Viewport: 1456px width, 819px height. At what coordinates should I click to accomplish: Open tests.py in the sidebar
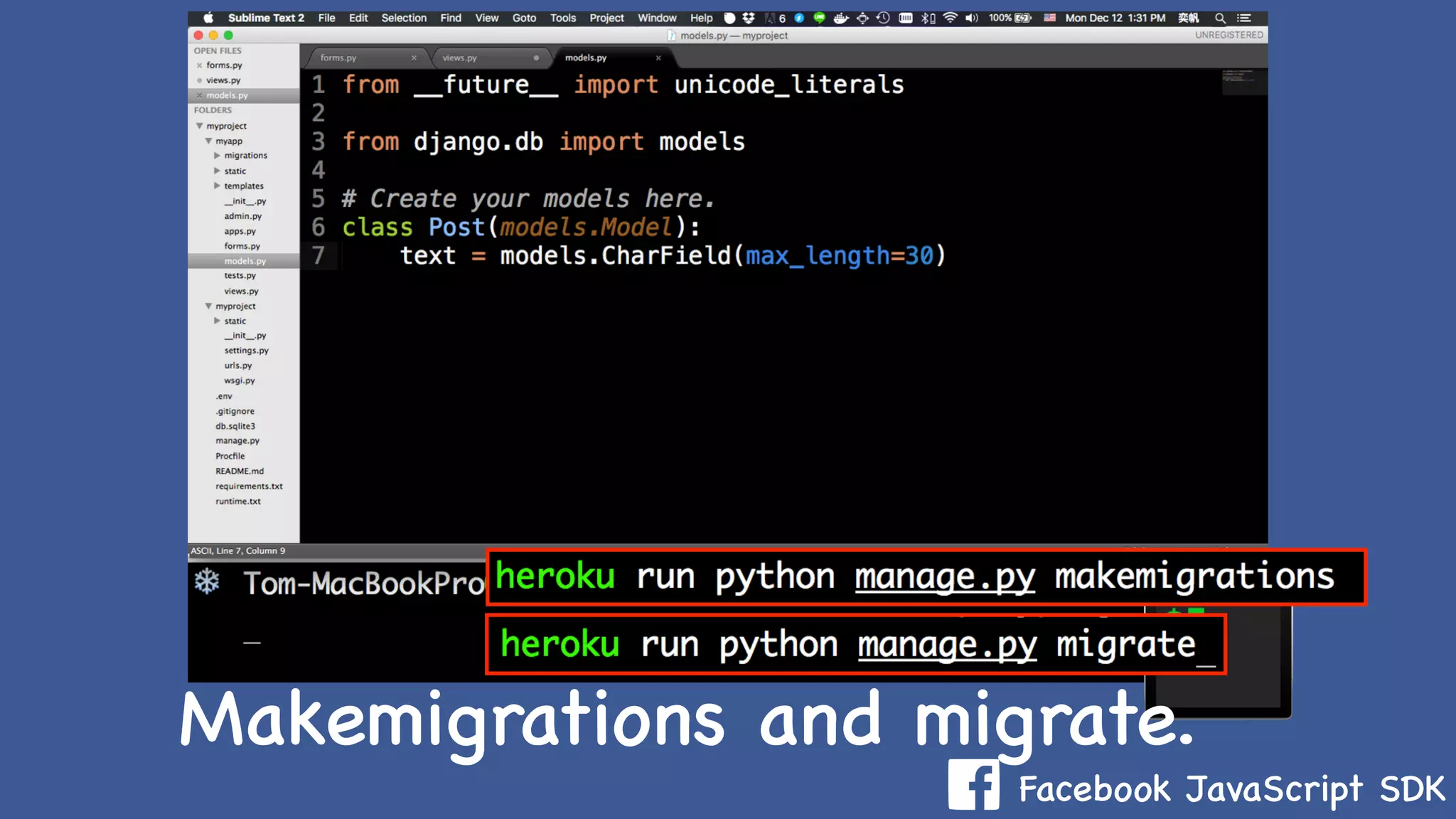tap(240, 275)
